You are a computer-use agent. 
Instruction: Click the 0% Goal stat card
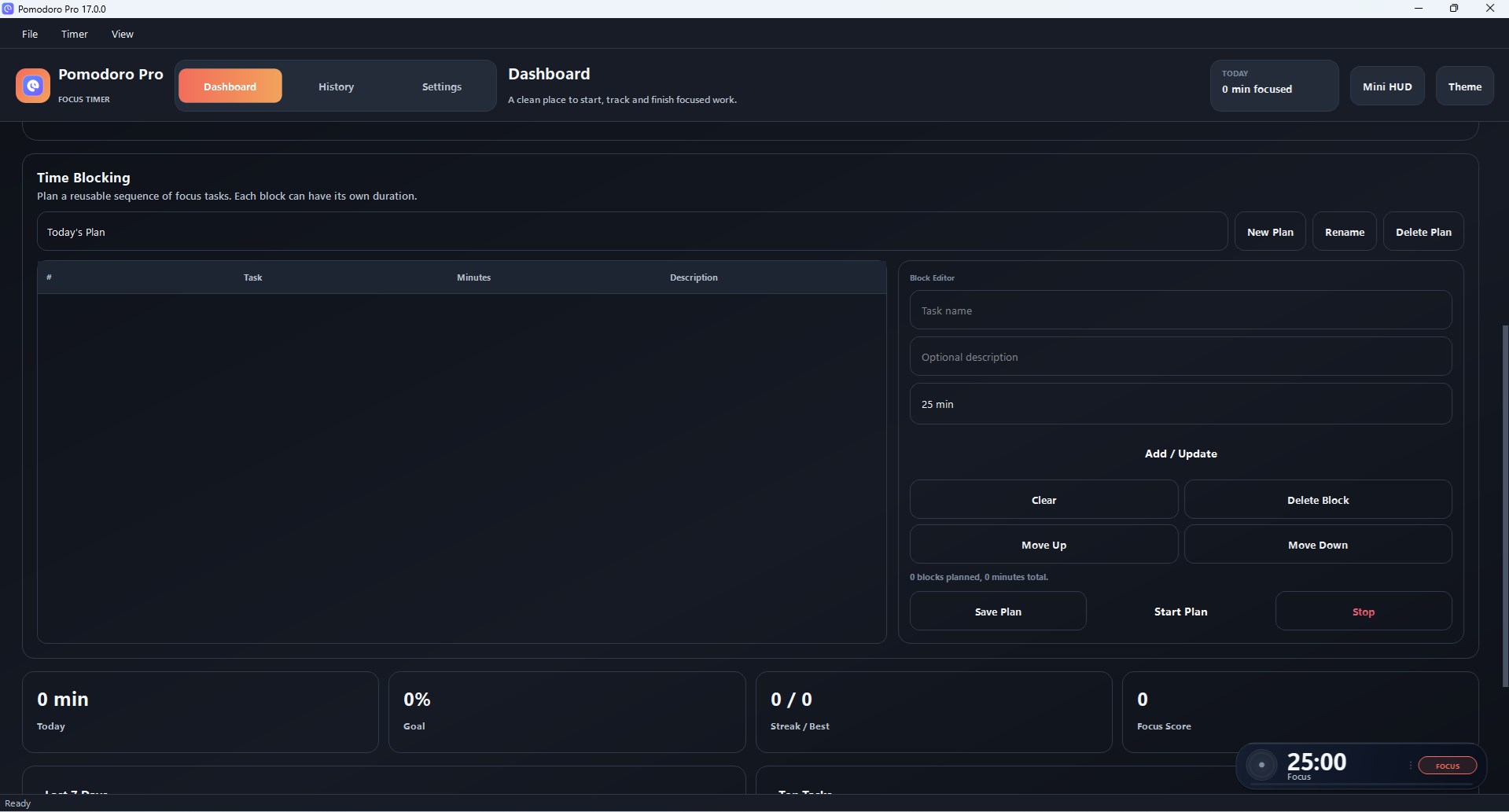pos(567,711)
